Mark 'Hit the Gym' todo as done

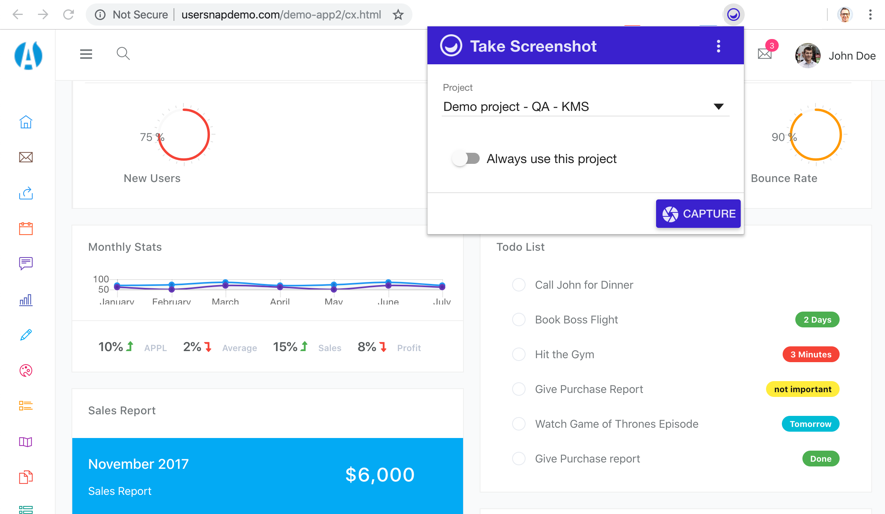[x=519, y=354]
